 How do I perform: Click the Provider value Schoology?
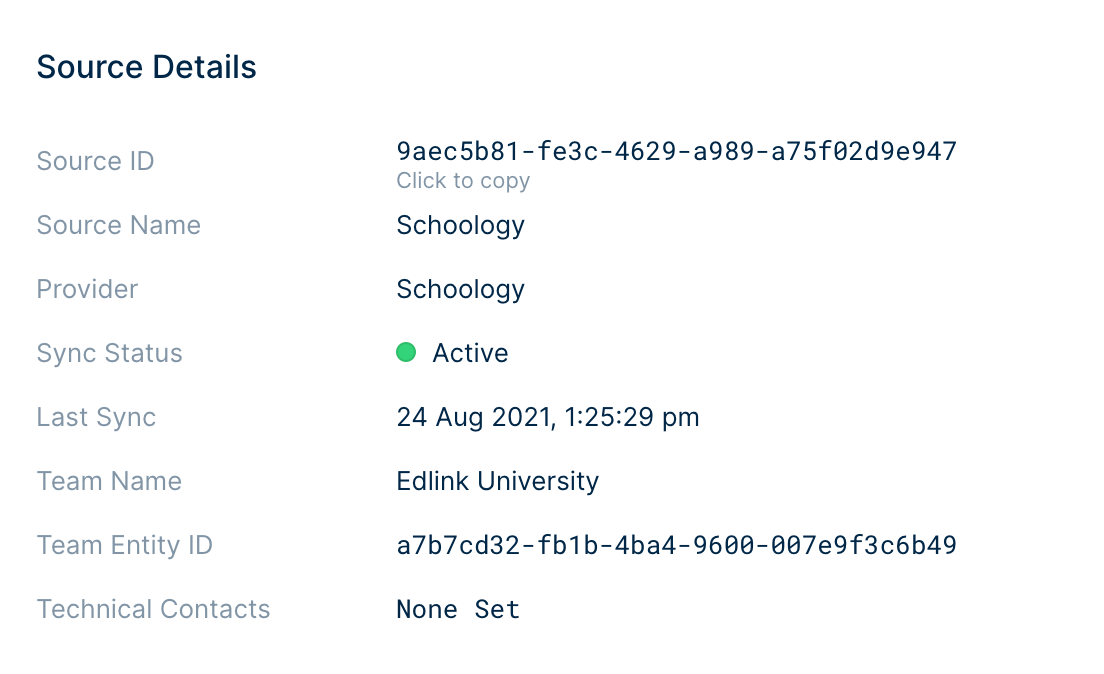point(460,289)
